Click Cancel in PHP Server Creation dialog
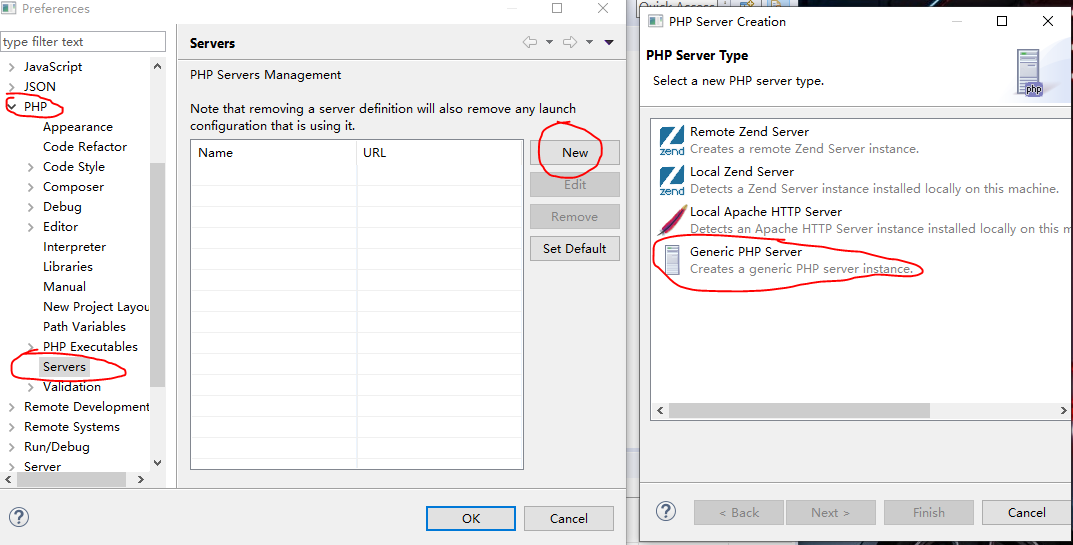This screenshot has height=545, width=1073. point(1026,512)
